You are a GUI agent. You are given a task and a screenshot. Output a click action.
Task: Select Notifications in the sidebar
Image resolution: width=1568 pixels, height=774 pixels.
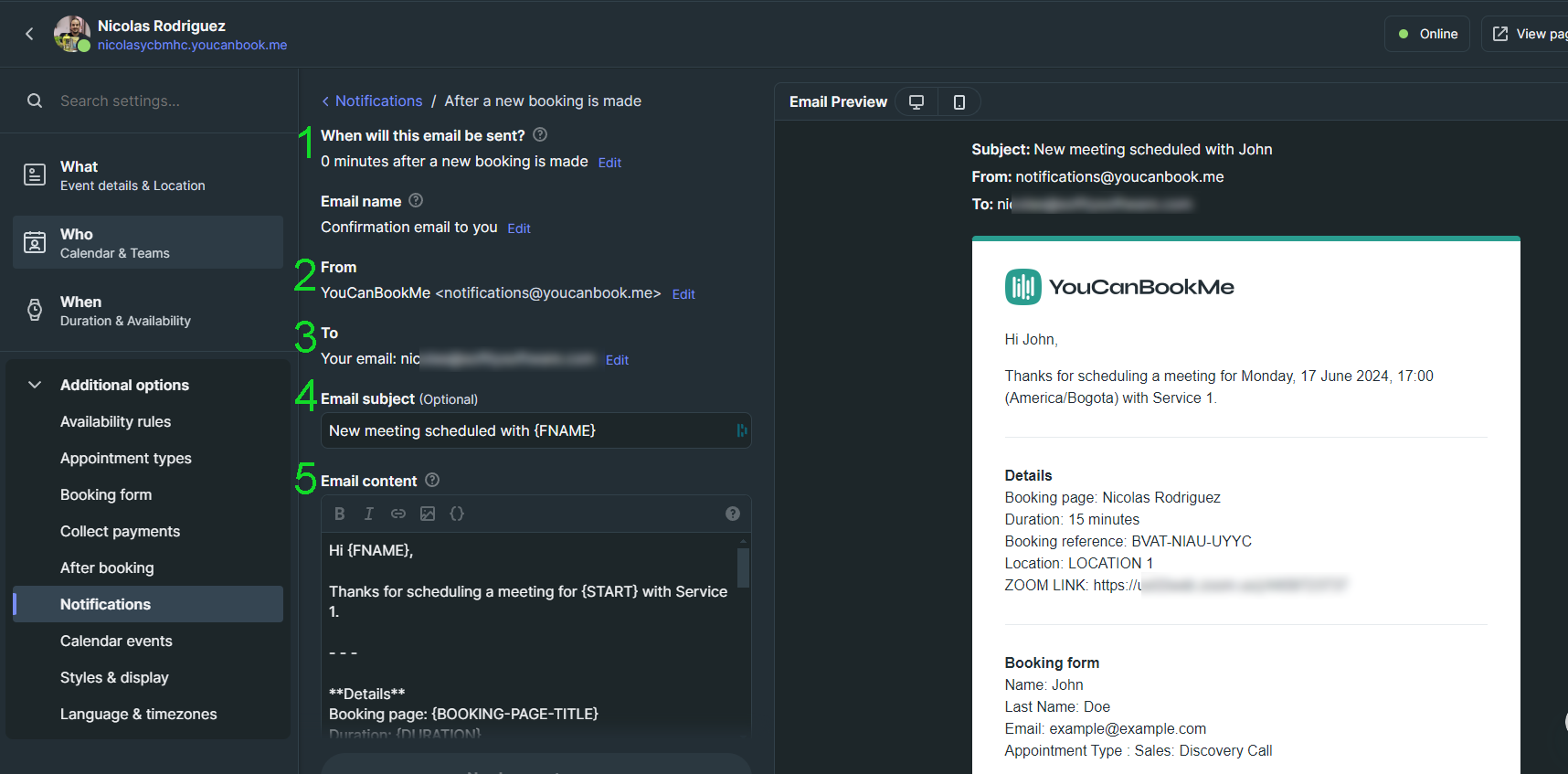pos(148,604)
